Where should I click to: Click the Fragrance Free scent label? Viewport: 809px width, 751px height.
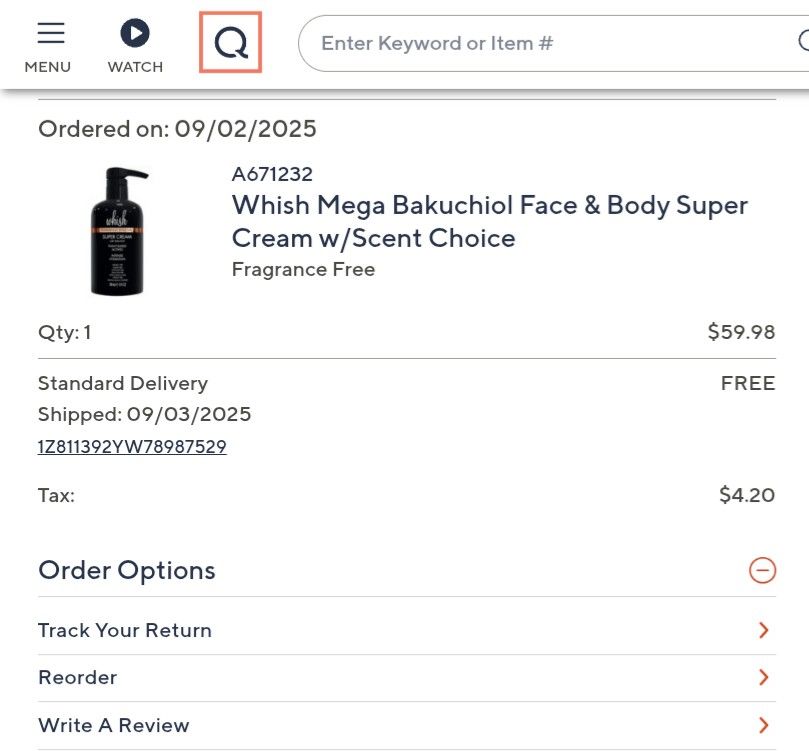coord(303,269)
